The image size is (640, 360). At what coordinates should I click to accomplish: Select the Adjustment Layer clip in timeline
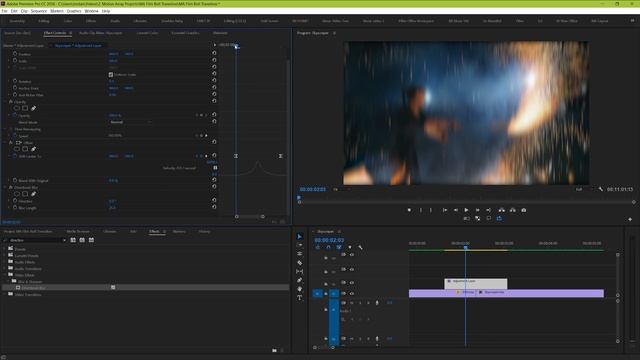[476, 284]
